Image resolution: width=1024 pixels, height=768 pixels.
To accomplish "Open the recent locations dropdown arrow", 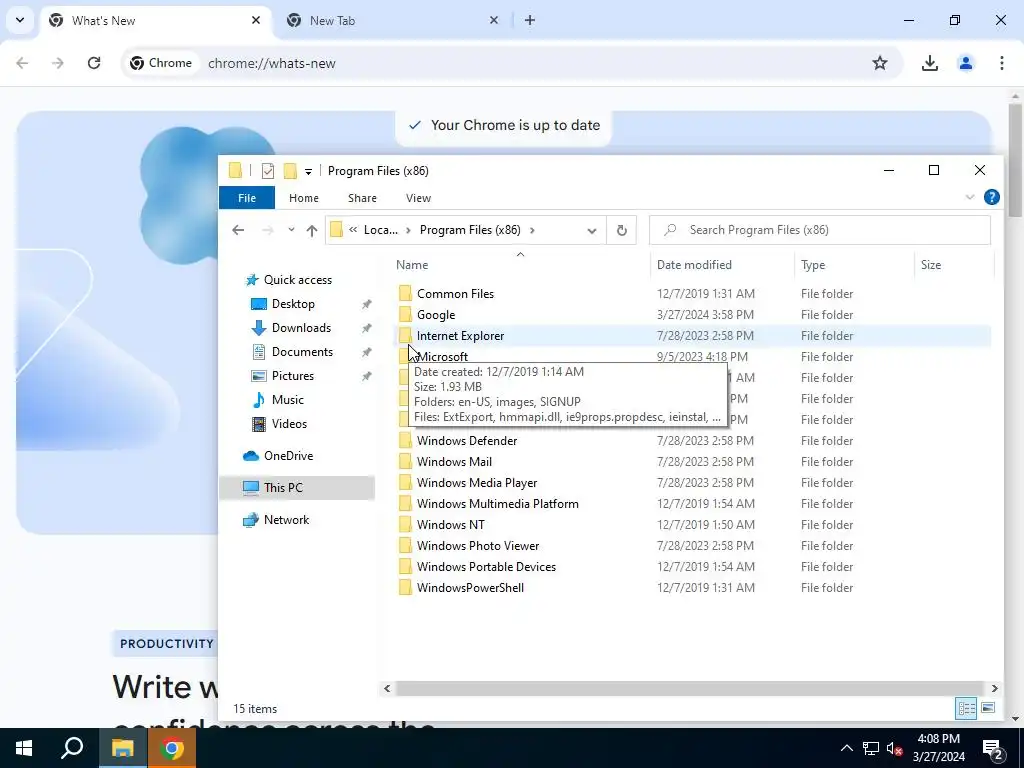I will tap(291, 230).
